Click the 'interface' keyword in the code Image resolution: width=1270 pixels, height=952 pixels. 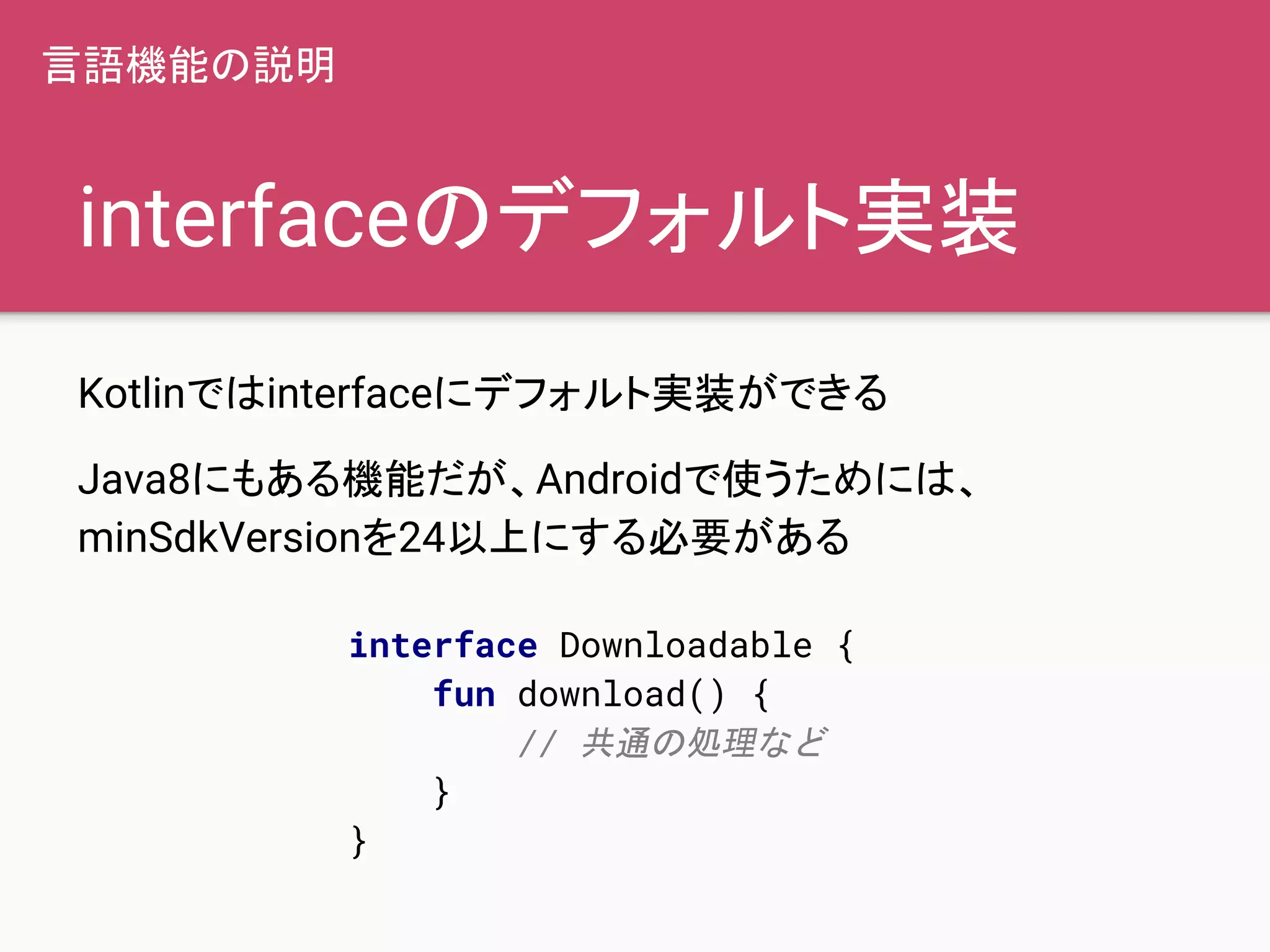443,645
